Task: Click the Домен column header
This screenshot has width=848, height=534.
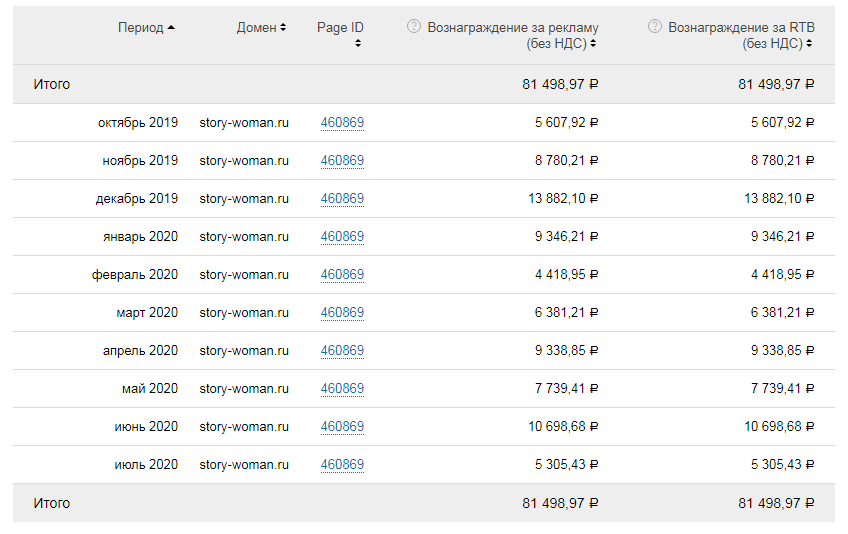Action: [x=256, y=28]
